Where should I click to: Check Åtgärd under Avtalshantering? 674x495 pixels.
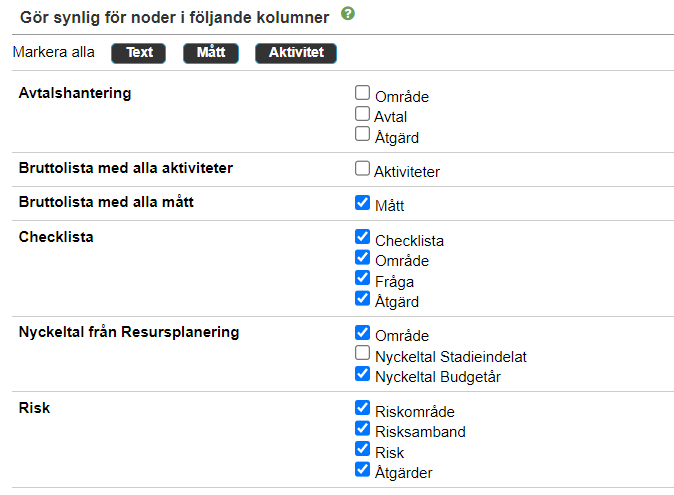tap(362, 134)
